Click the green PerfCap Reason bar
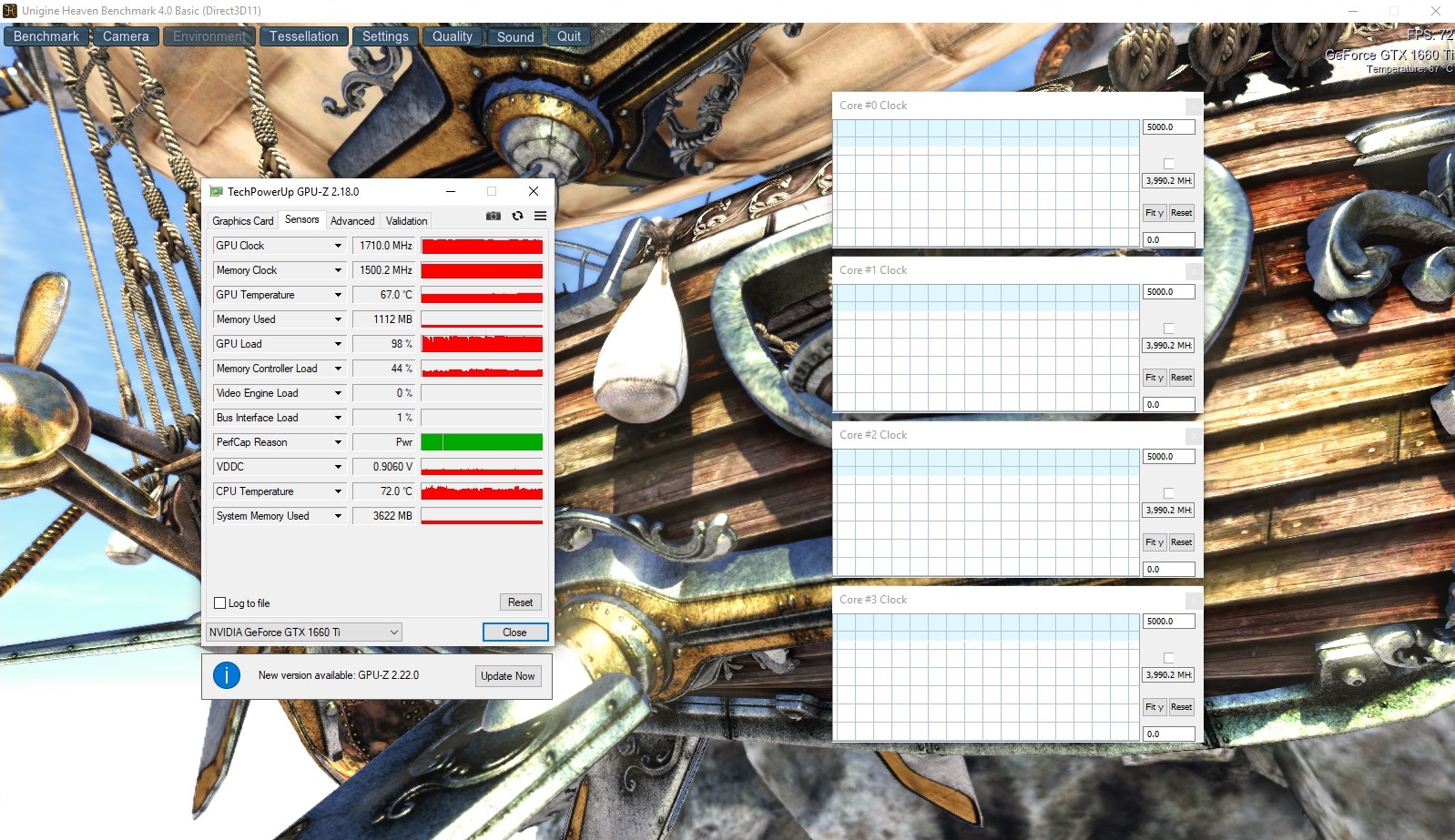This screenshot has height=840, width=1455. (x=482, y=442)
